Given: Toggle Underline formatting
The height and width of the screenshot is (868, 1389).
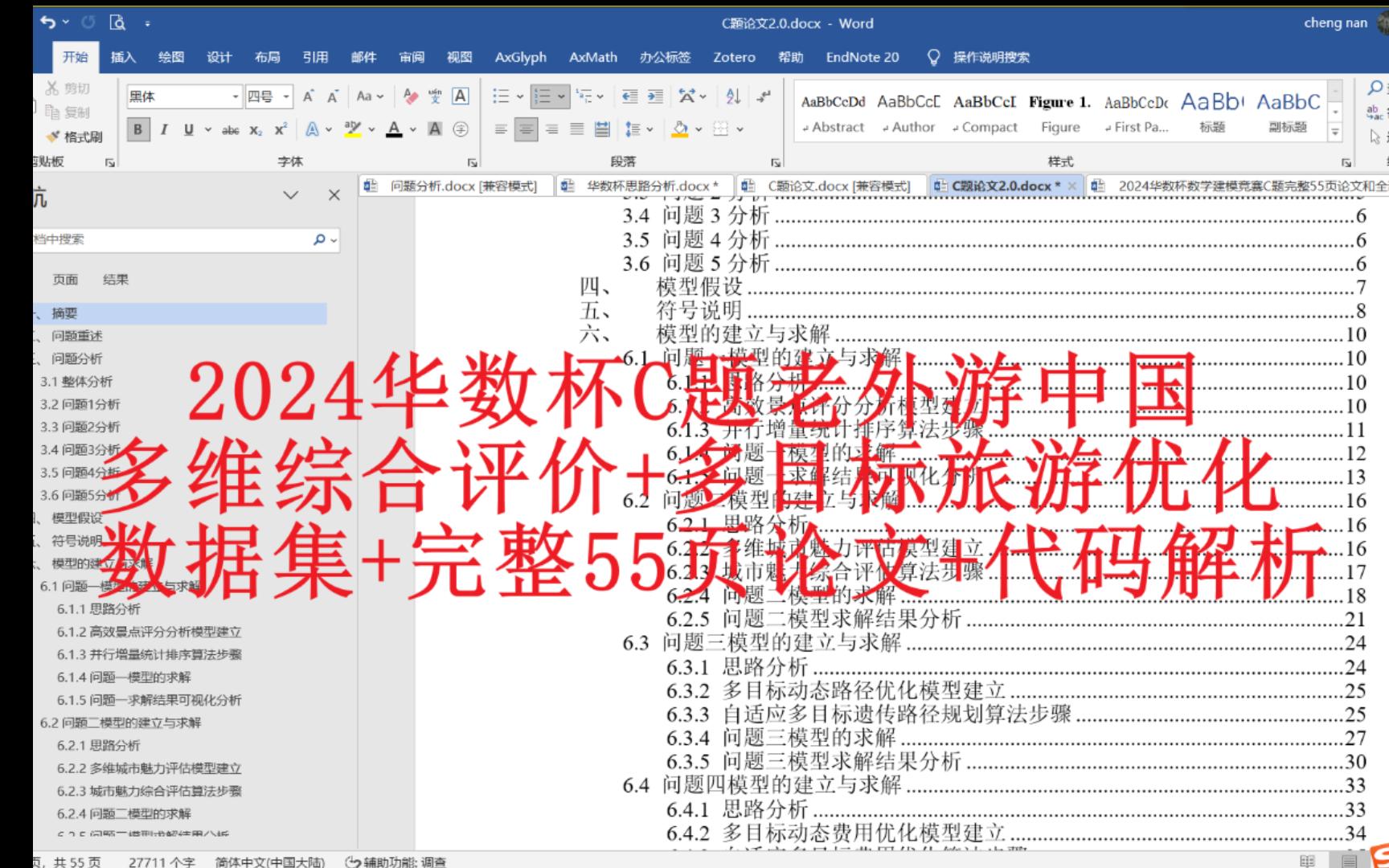Looking at the screenshot, I should click(x=188, y=129).
